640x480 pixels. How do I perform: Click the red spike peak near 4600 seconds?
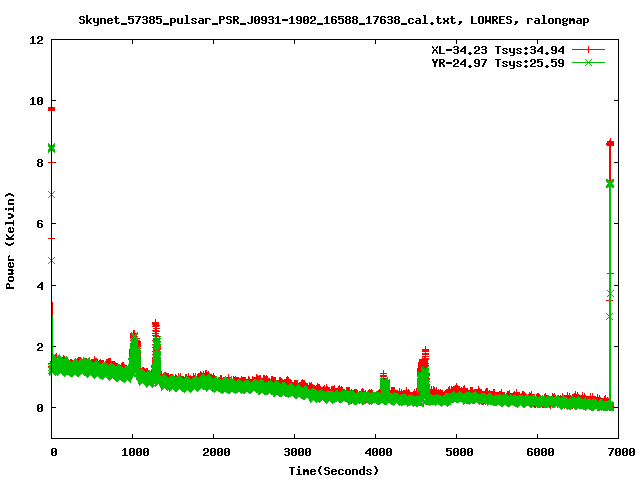tap(425, 351)
